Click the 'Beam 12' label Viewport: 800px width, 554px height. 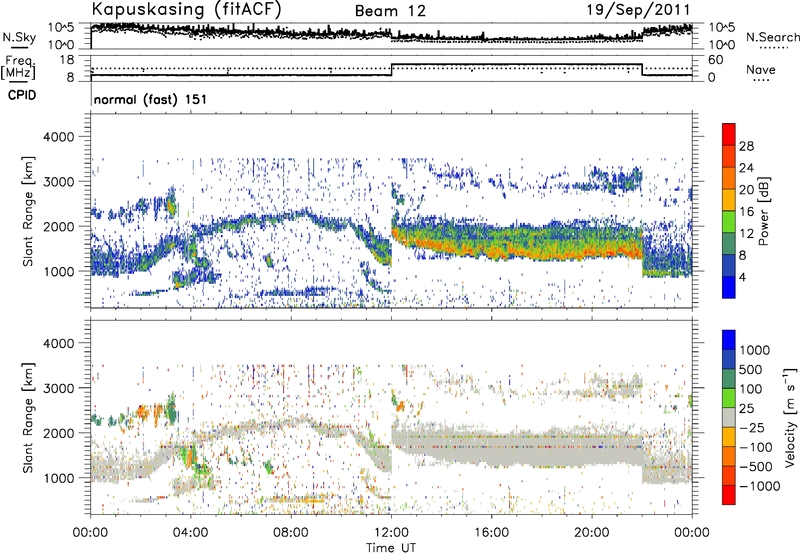pyautogui.click(x=390, y=11)
